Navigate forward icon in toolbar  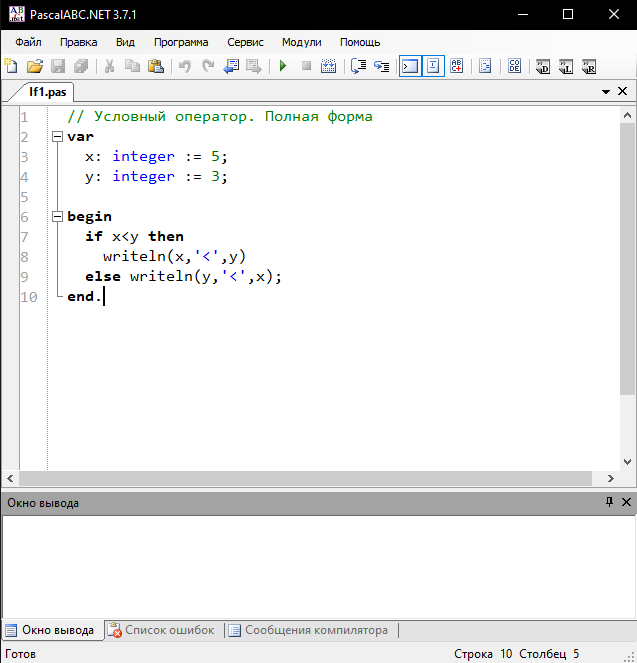pyautogui.click(x=254, y=66)
